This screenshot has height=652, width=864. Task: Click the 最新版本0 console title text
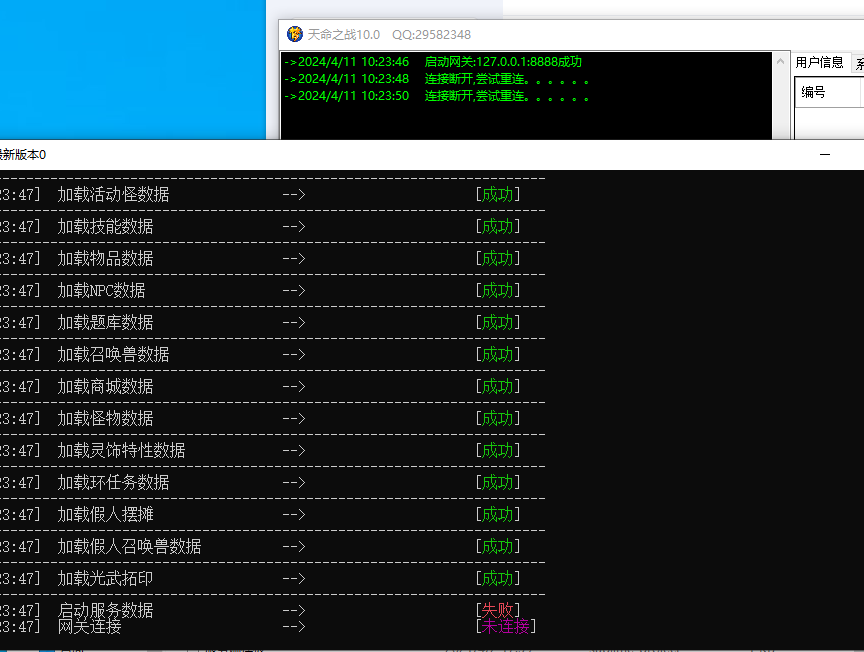[x=22, y=155]
